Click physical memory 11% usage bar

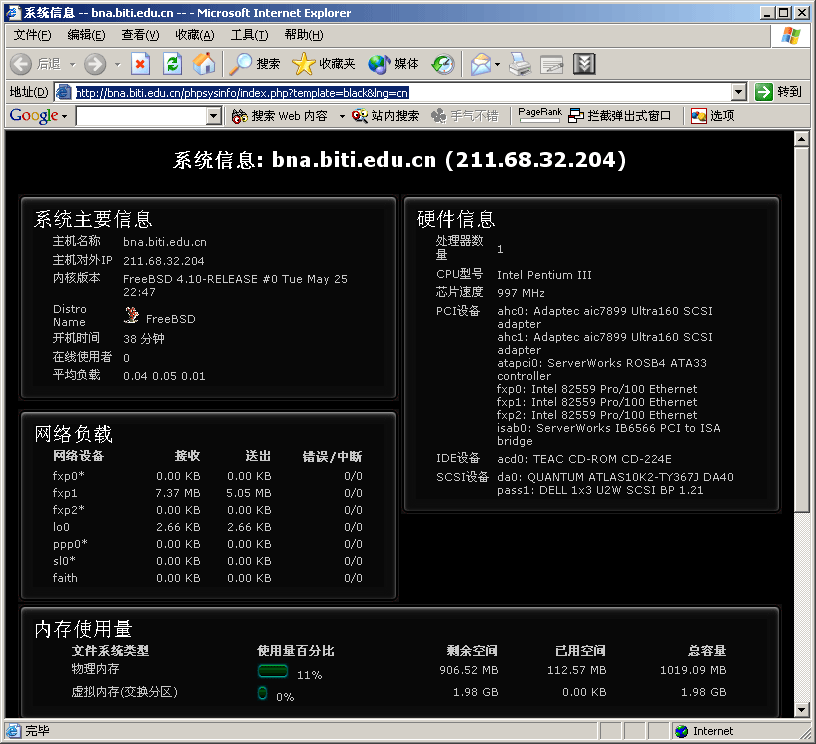coord(273,671)
